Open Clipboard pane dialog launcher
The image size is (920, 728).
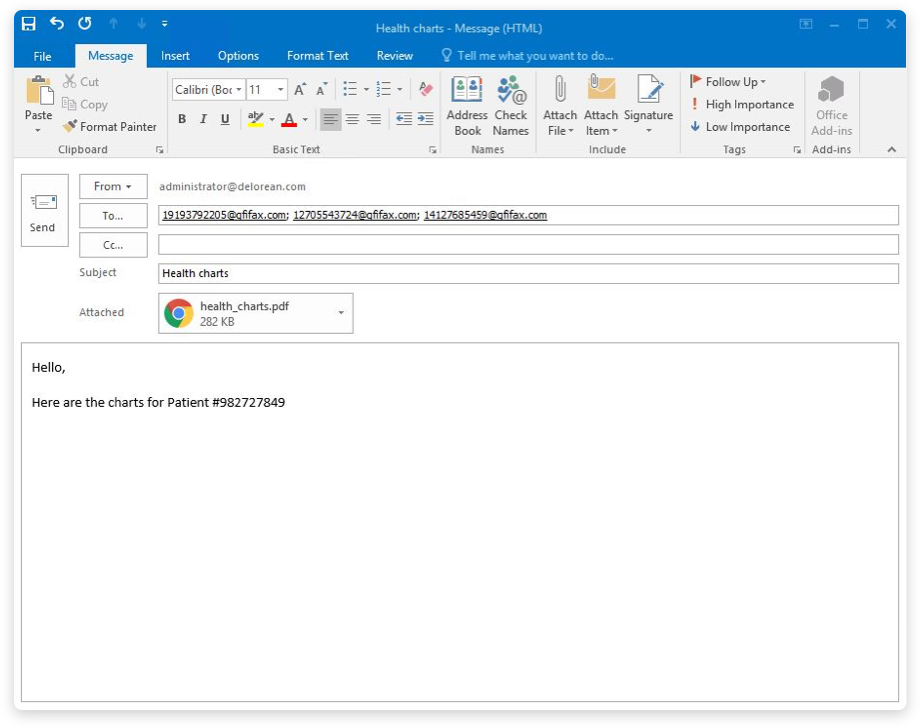[x=160, y=150]
